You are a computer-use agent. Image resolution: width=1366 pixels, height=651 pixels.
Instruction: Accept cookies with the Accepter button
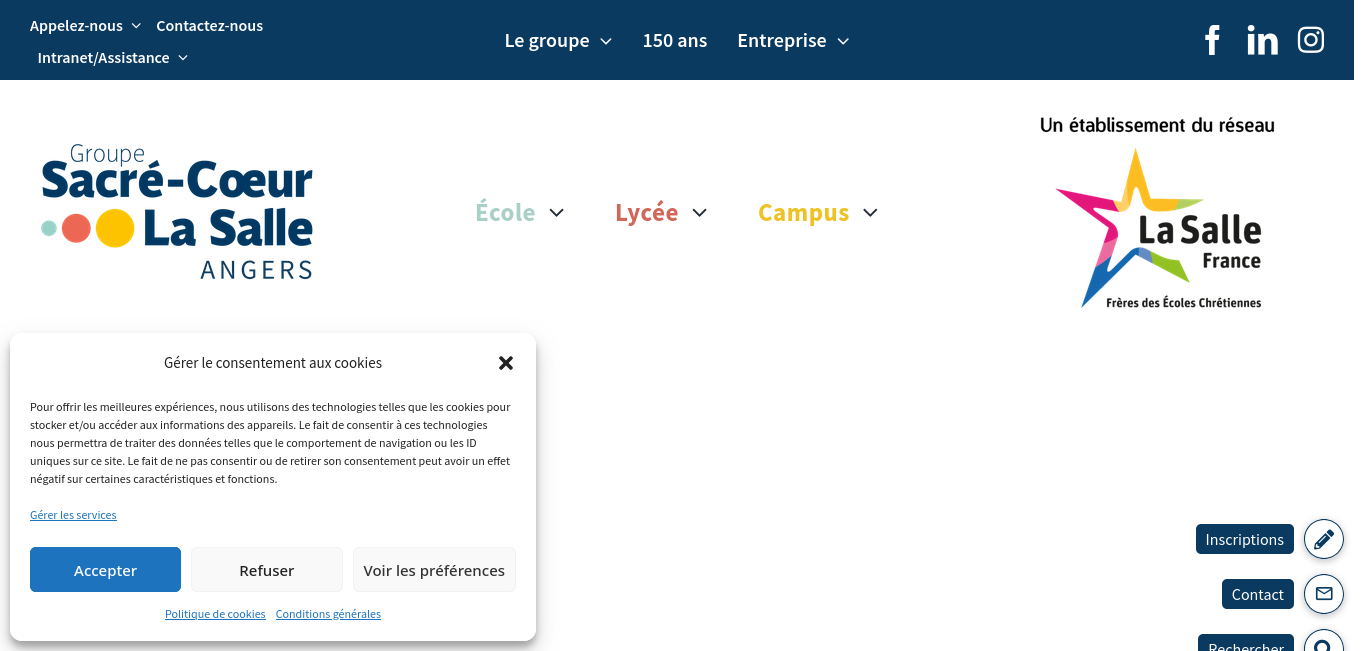[x=105, y=570]
